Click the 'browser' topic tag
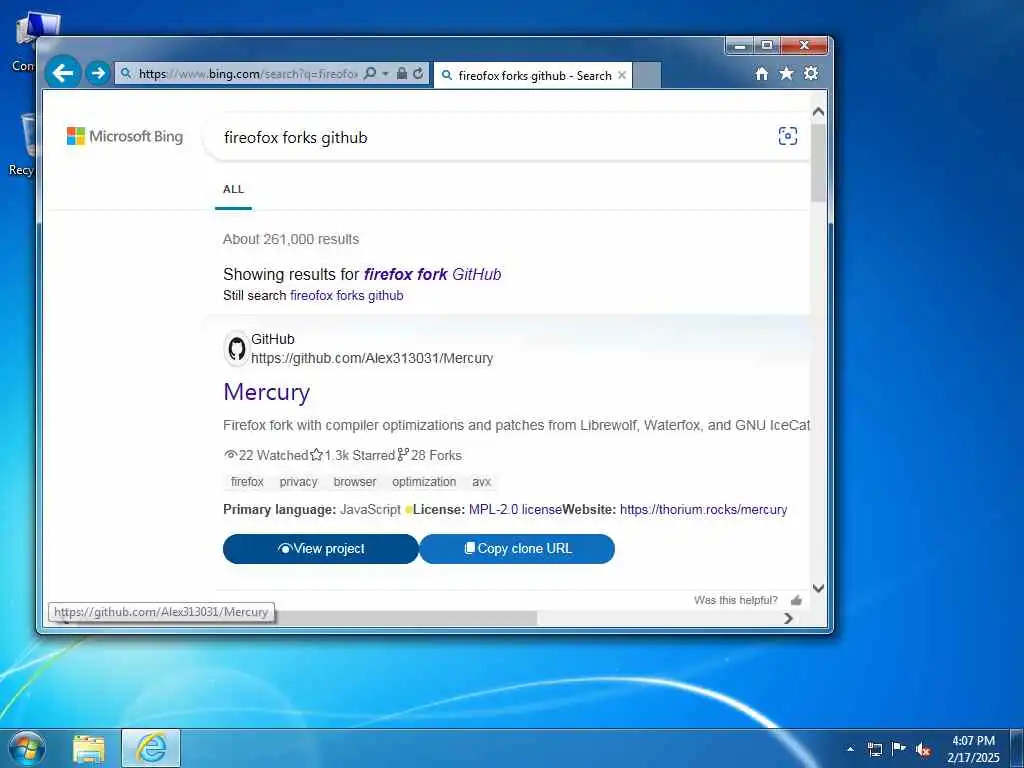Screen dimensions: 1024x768 pos(355,482)
